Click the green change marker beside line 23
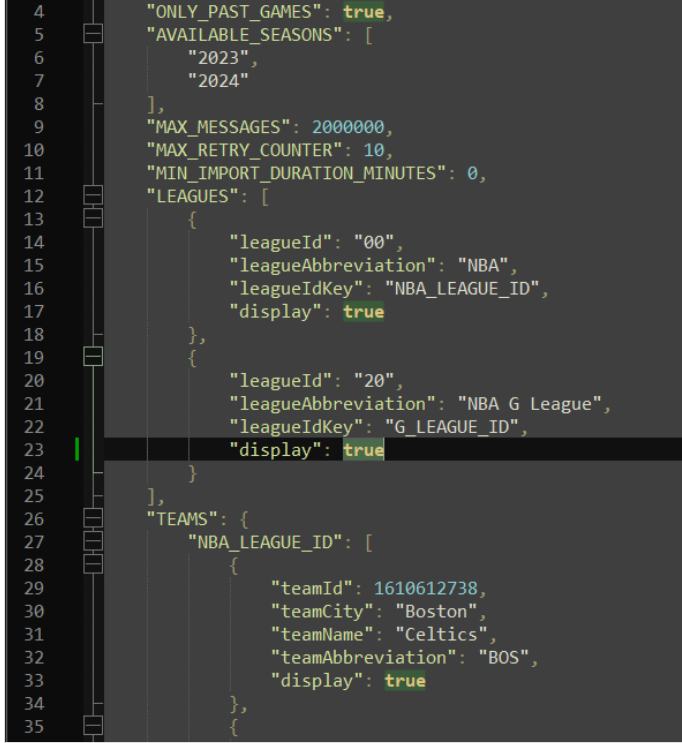 pos(77,449)
